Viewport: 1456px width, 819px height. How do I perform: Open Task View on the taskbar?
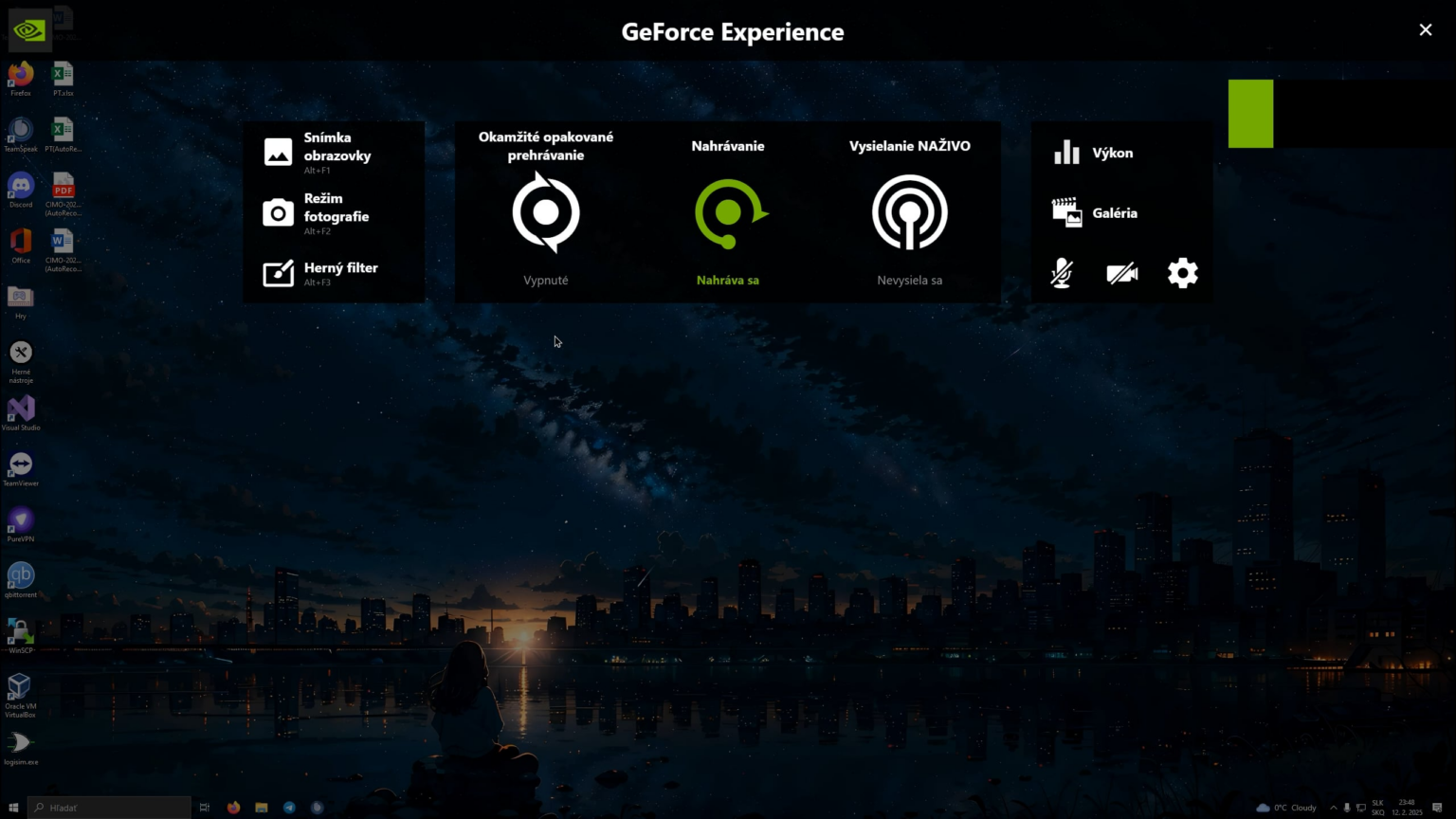205,808
